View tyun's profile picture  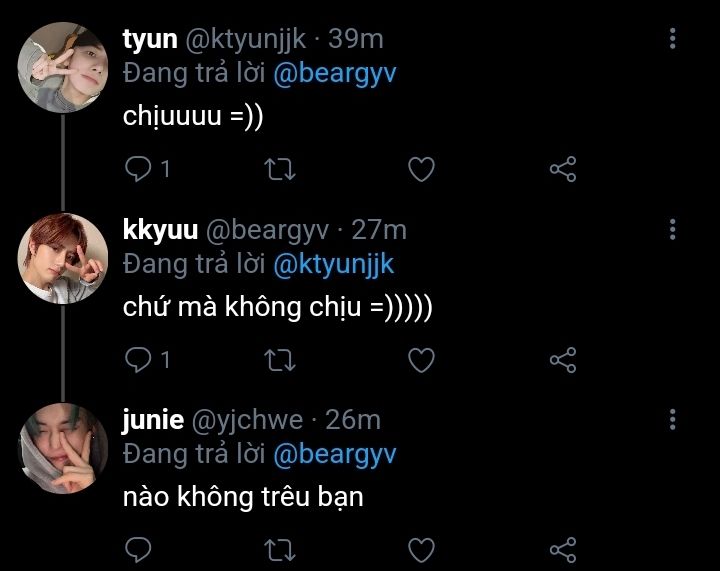tap(63, 67)
